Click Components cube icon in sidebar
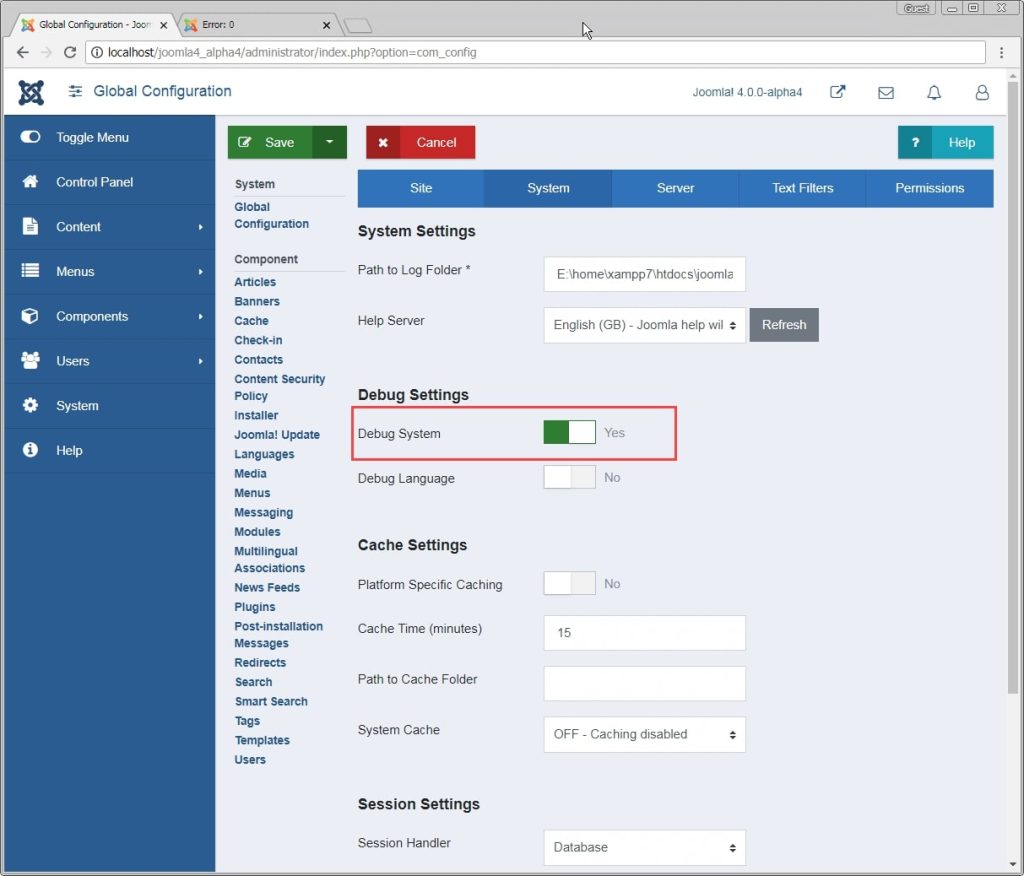 [x=30, y=316]
